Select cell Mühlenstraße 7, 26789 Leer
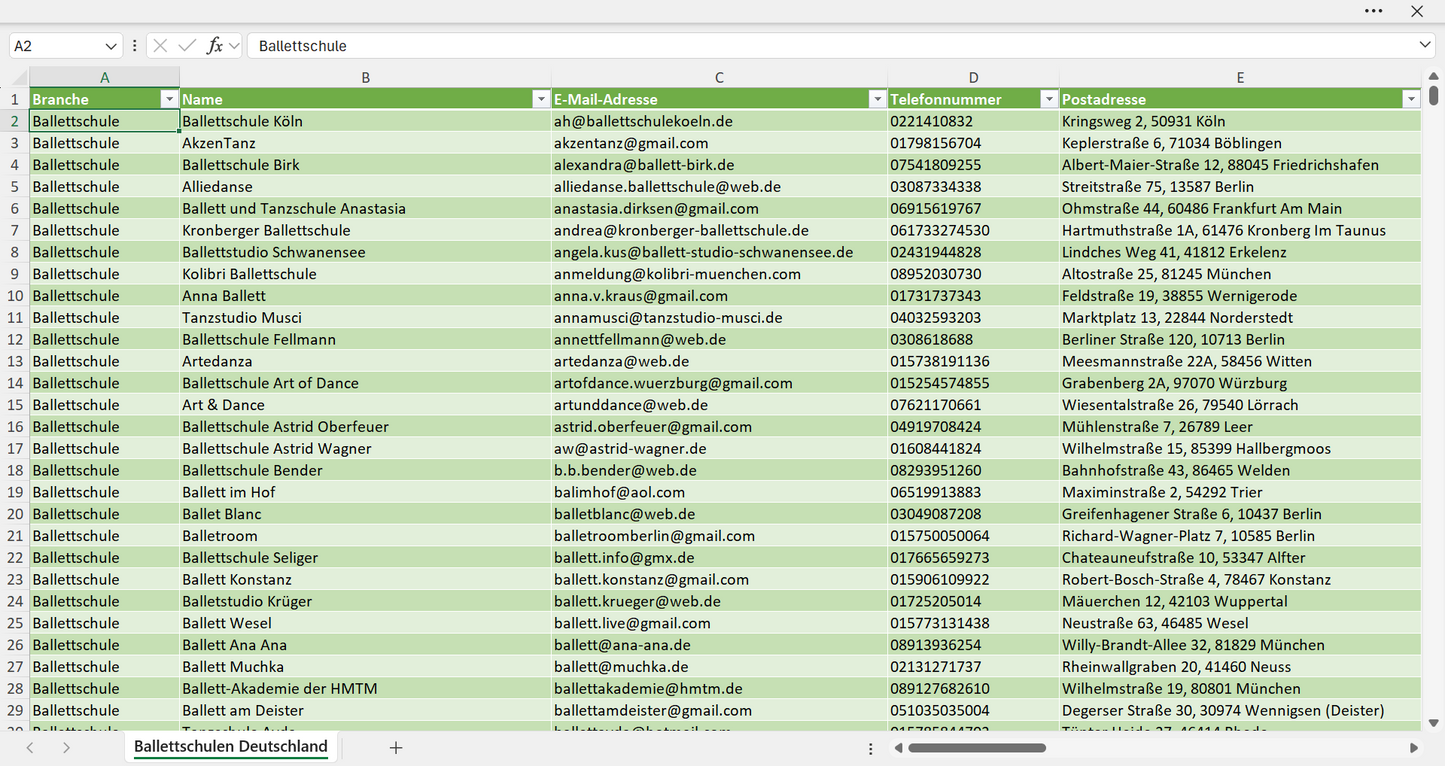 point(1240,427)
